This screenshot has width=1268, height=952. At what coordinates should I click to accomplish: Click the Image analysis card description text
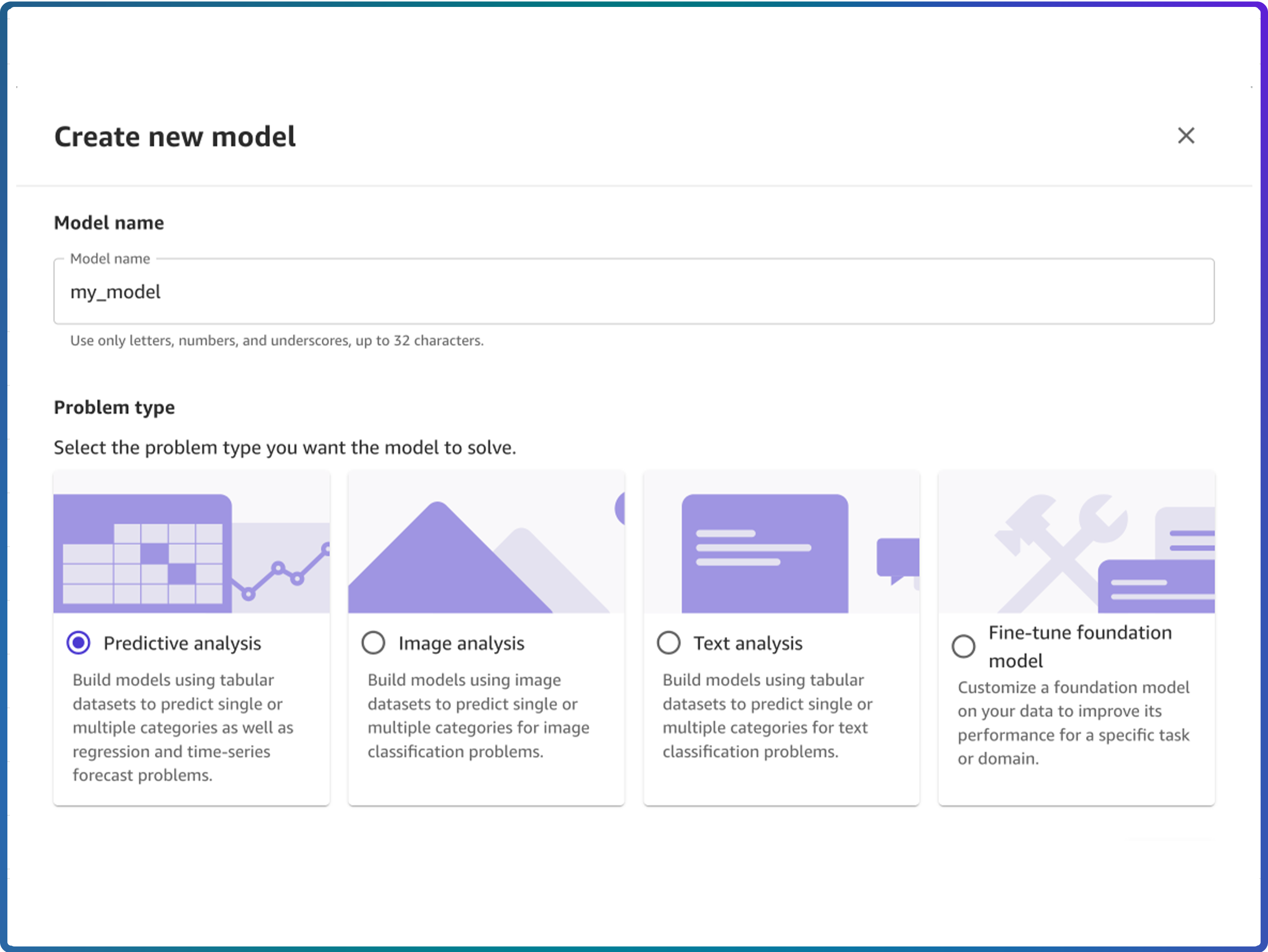(478, 716)
